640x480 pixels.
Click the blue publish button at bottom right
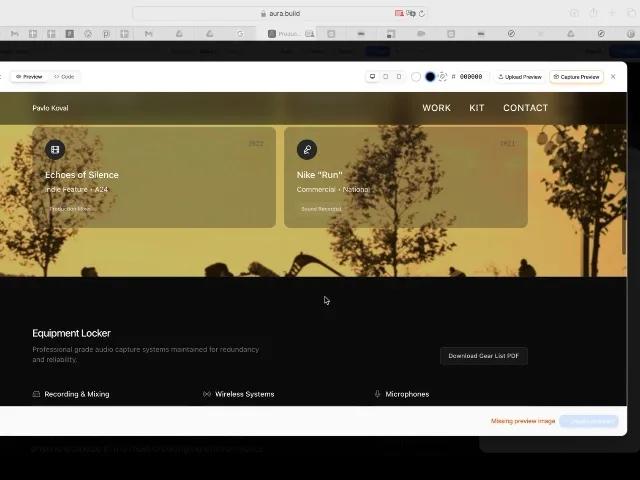589,421
